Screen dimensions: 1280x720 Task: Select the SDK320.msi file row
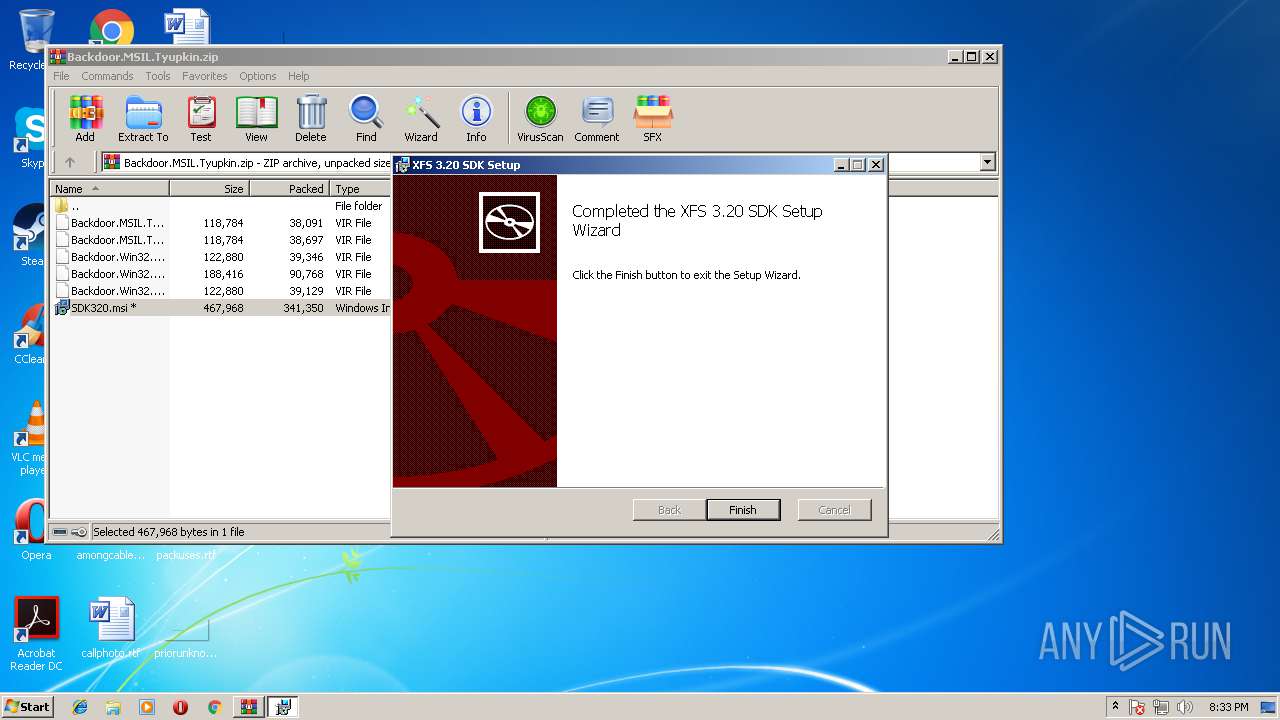pos(222,308)
